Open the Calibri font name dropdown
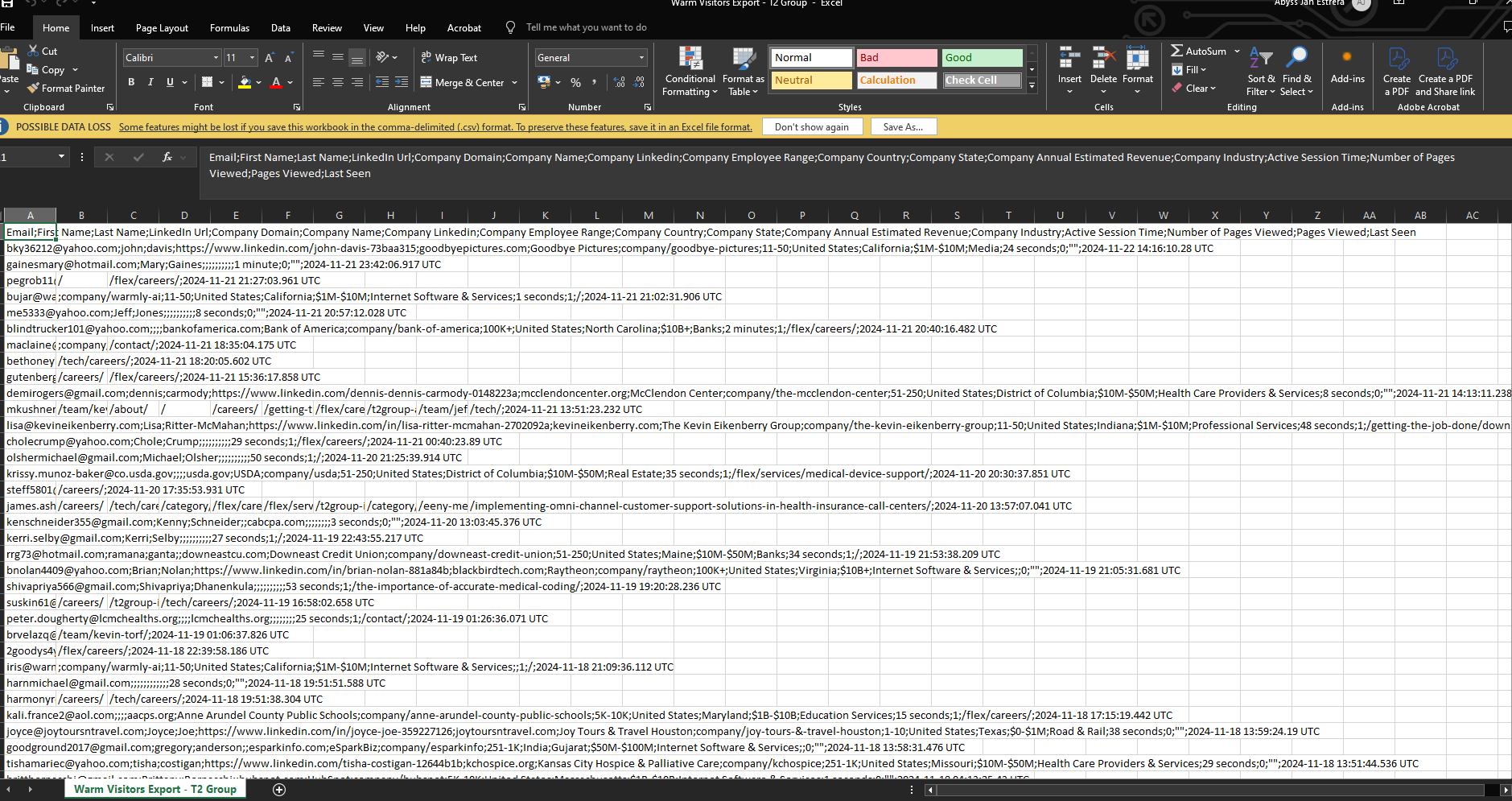Screen dimensions: 1512x801 pos(216,58)
